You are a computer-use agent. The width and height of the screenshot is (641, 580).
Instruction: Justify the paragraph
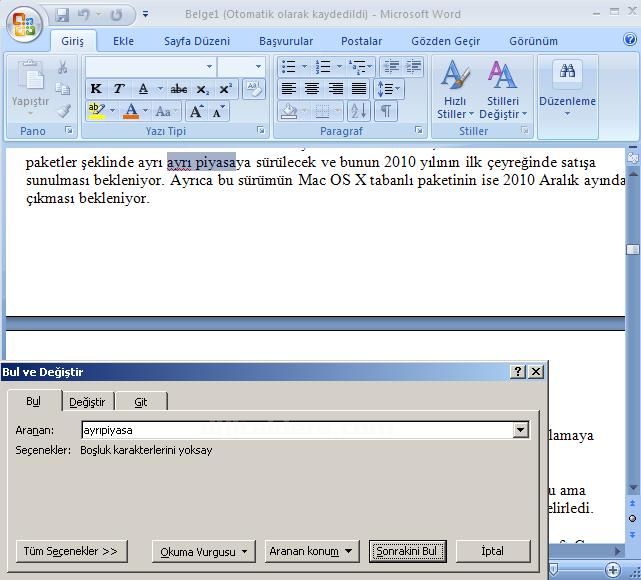359,89
